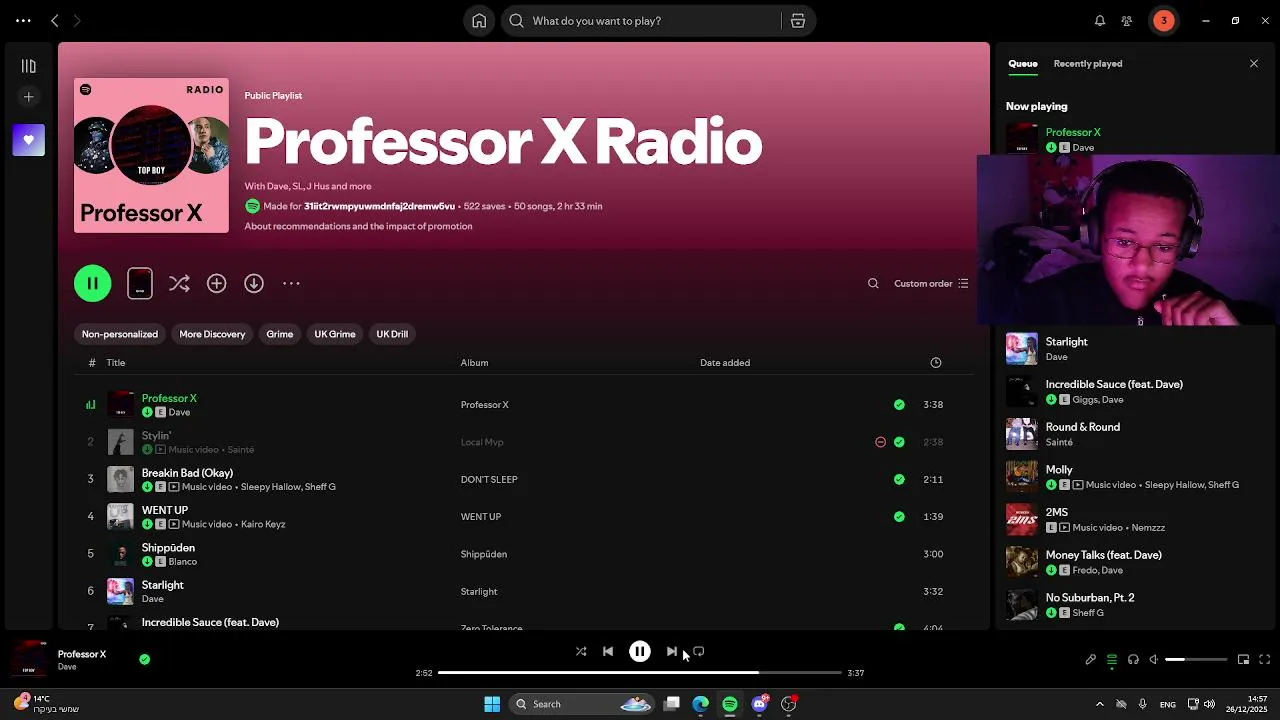Open Your Library sidebar icon
Image resolution: width=1280 pixels, height=720 pixels.
[x=28, y=66]
